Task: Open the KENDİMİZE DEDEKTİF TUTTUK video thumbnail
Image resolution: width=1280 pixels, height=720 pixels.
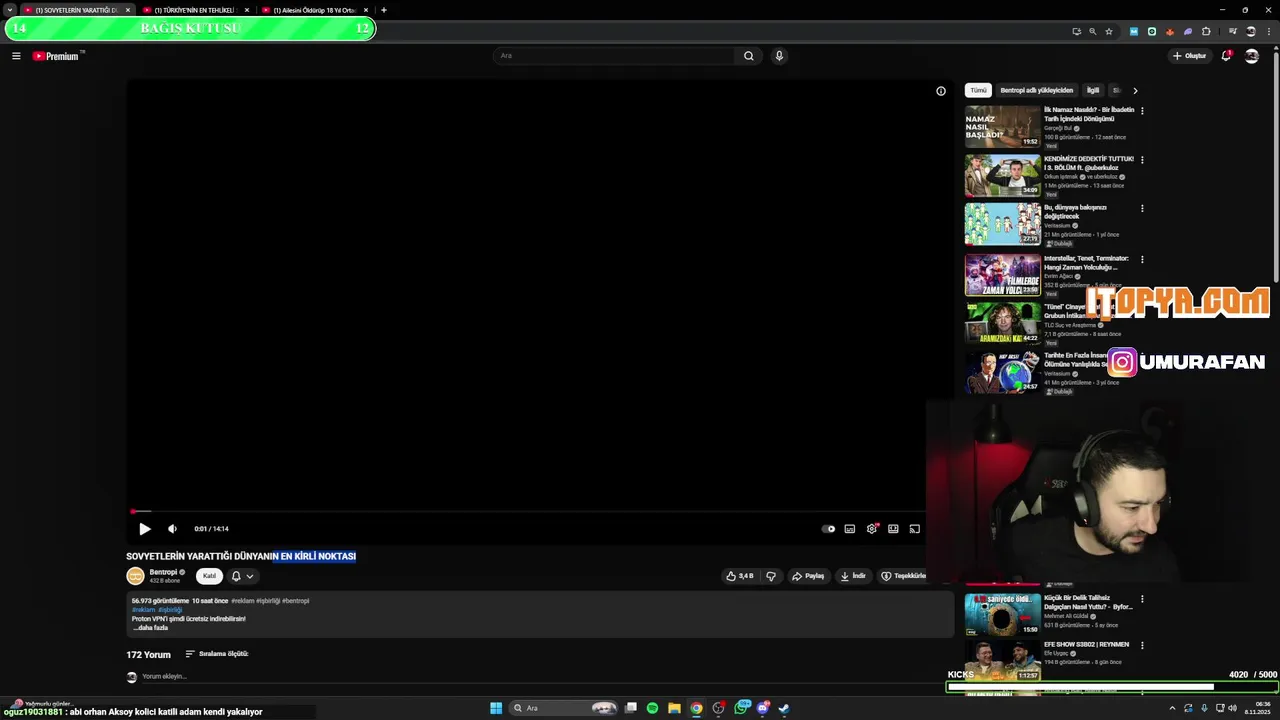Action: (x=1002, y=175)
